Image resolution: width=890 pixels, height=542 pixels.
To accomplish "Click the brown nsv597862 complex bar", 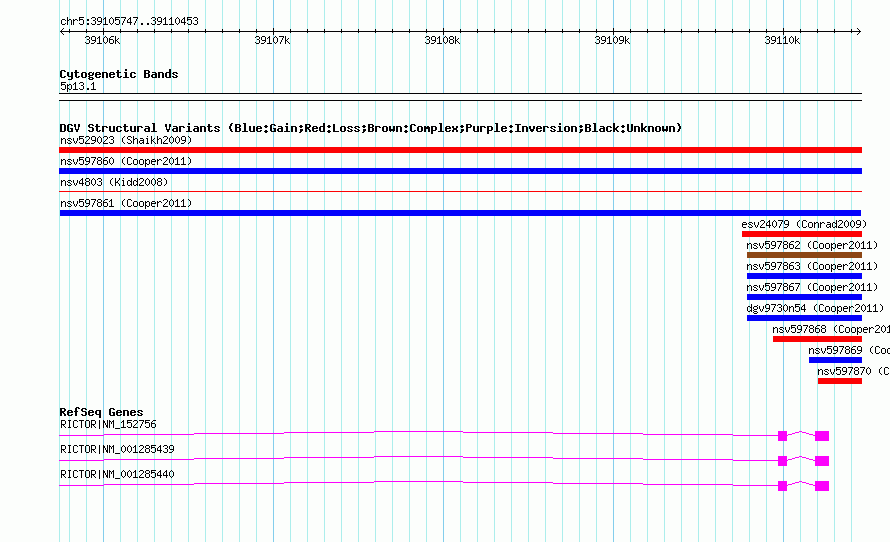I will (804, 255).
